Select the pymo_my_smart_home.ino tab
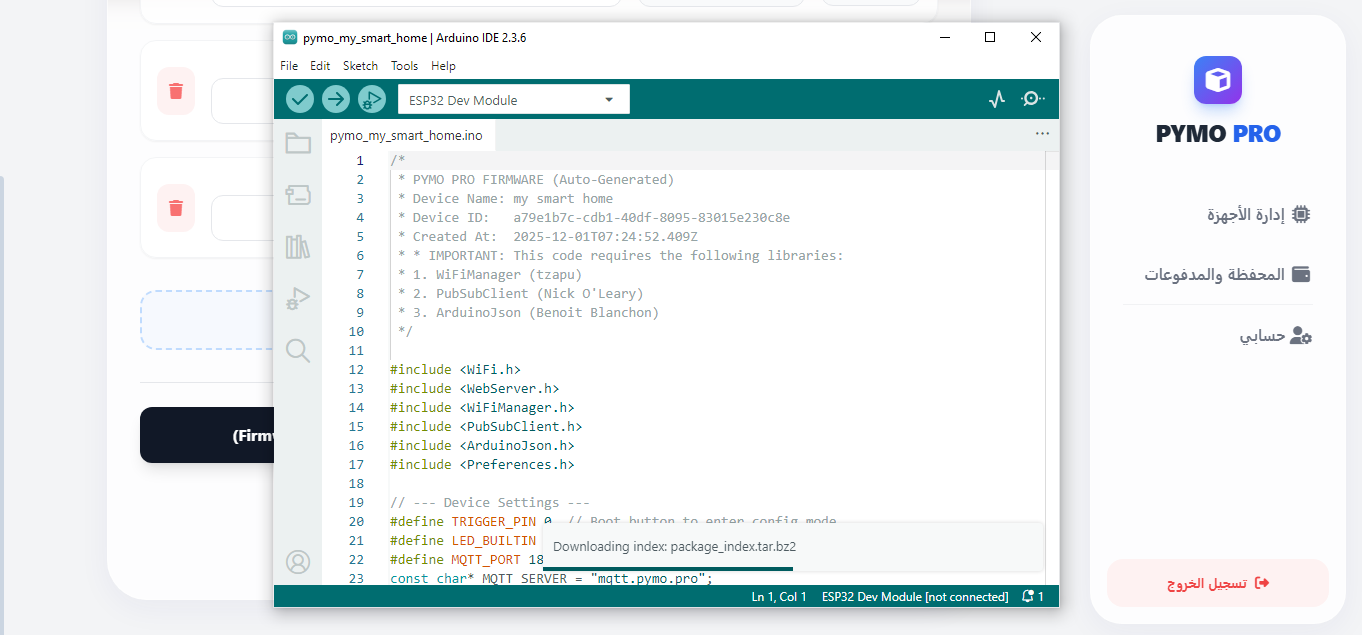Viewport: 1362px width, 635px height. point(406,135)
